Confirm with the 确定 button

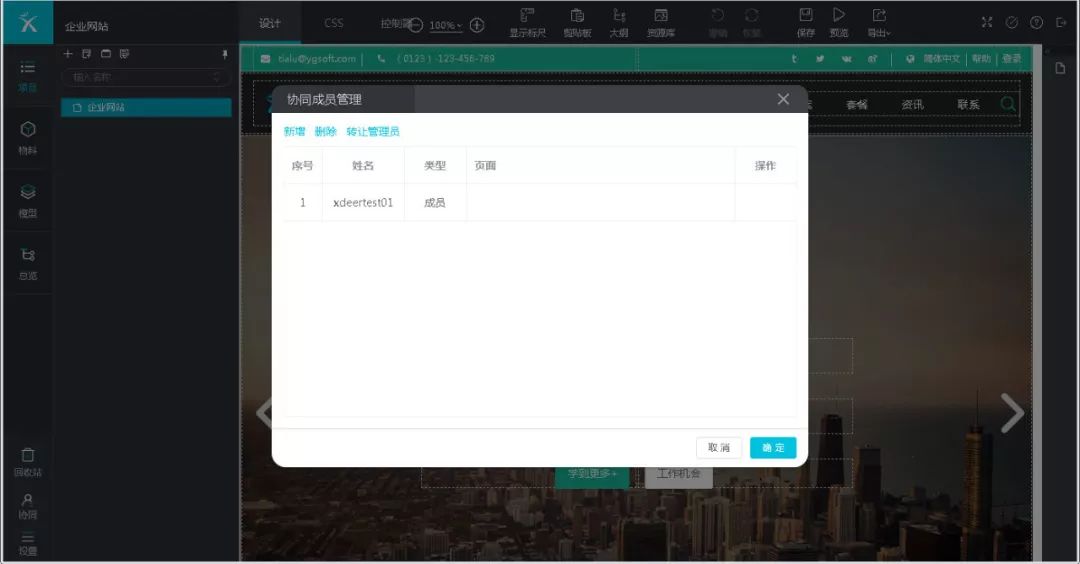773,448
